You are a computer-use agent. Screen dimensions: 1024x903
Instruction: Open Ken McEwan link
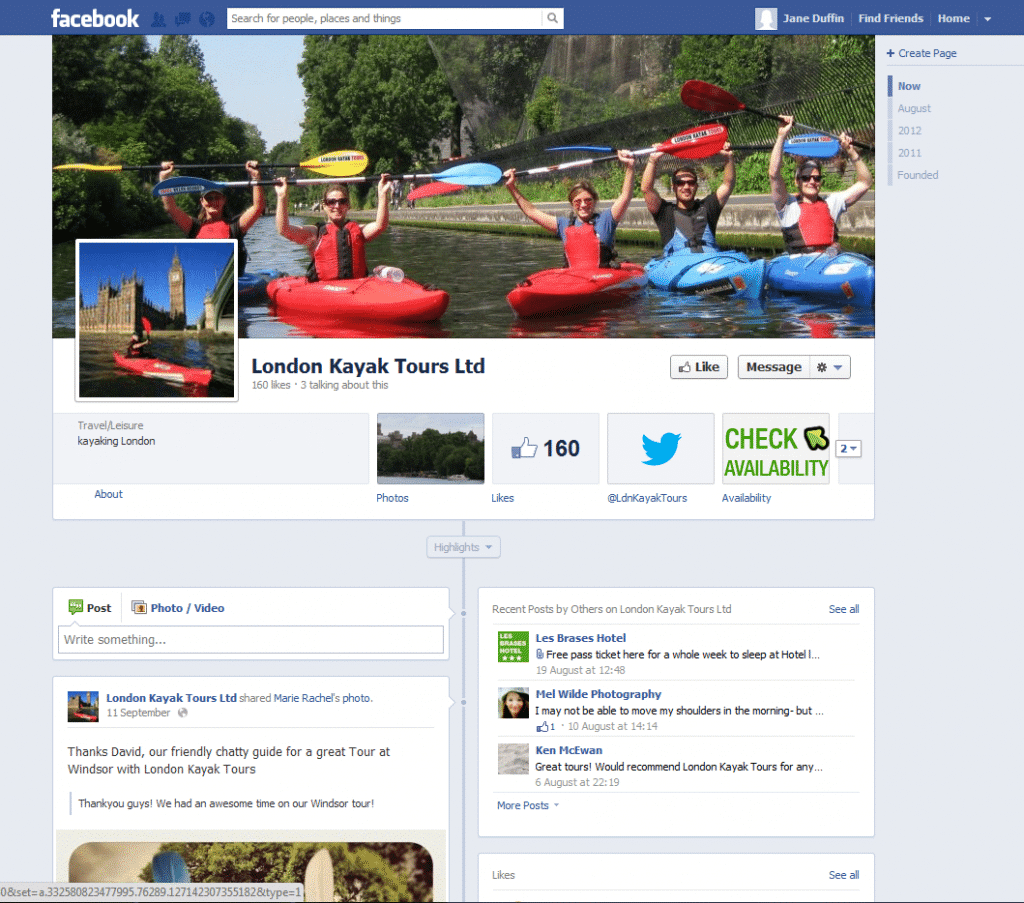569,750
